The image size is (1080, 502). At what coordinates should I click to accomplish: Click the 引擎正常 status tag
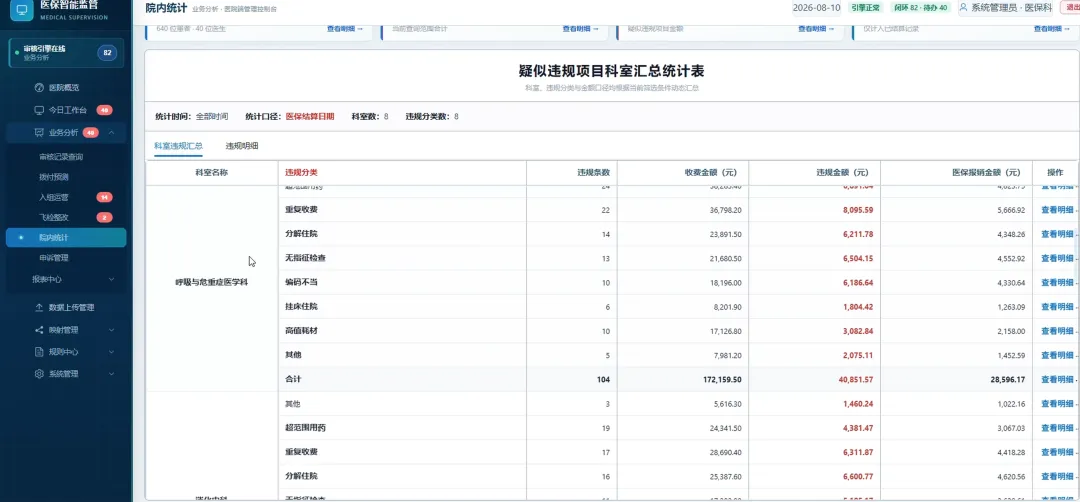865,8
